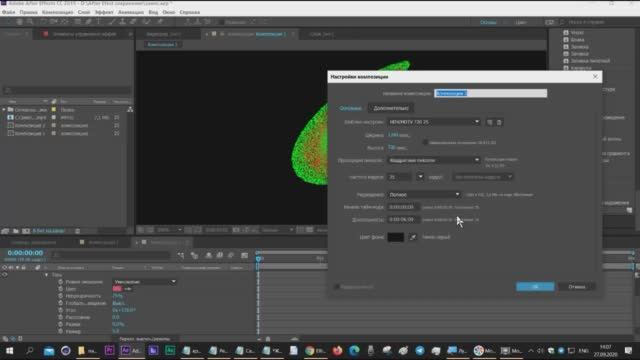Viewport: 640px width, 360px height.
Task: Open the Окно menu
Action: [168, 12]
